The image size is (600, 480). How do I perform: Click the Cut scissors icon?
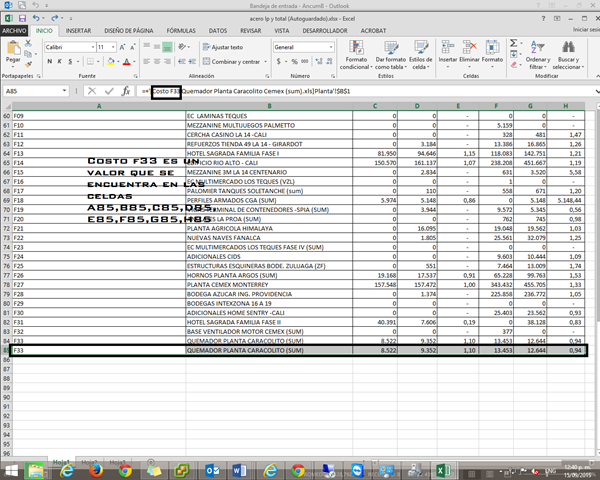[x=28, y=44]
